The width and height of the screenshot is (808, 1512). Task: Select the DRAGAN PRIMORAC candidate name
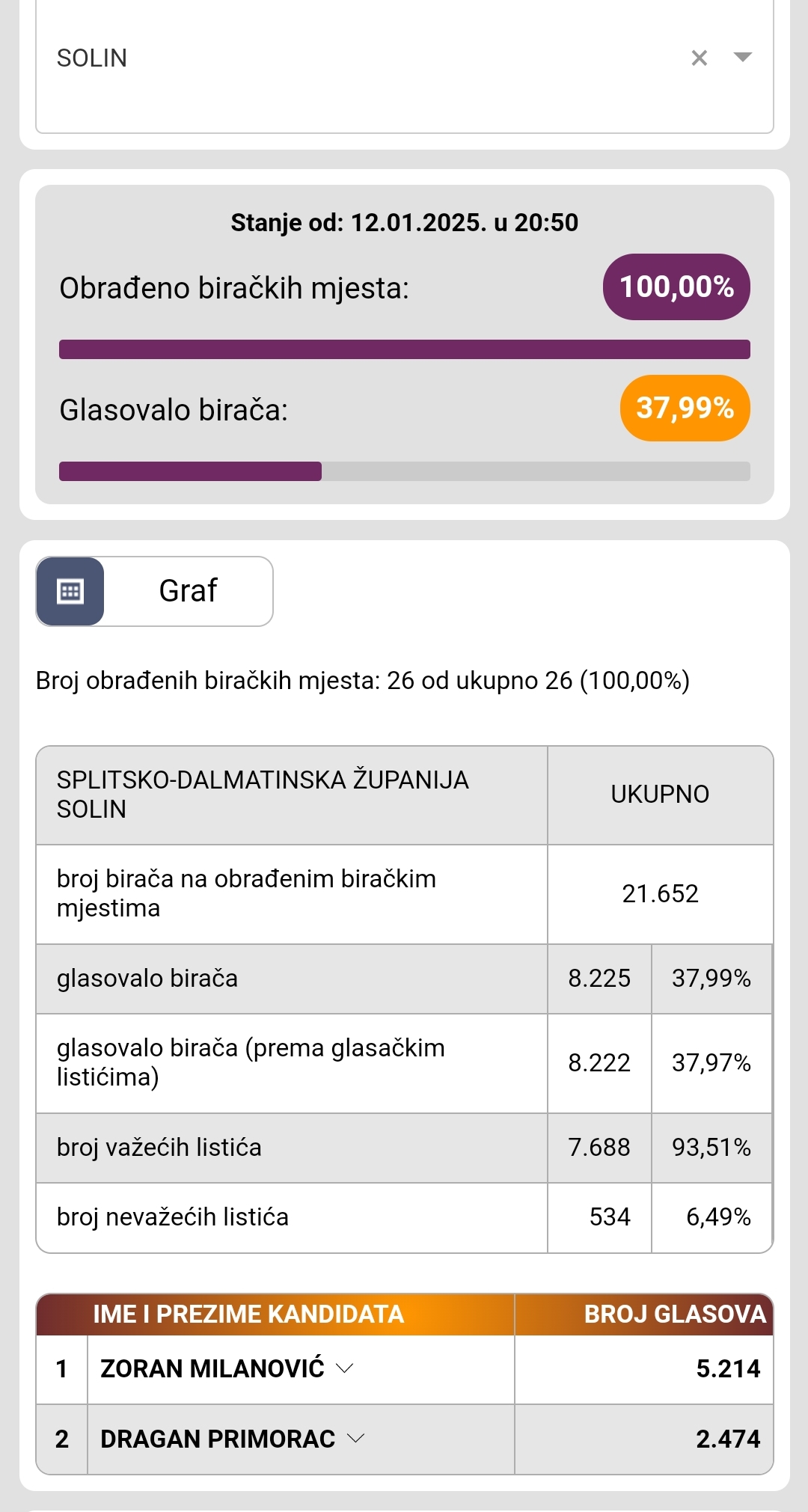[x=218, y=1439]
